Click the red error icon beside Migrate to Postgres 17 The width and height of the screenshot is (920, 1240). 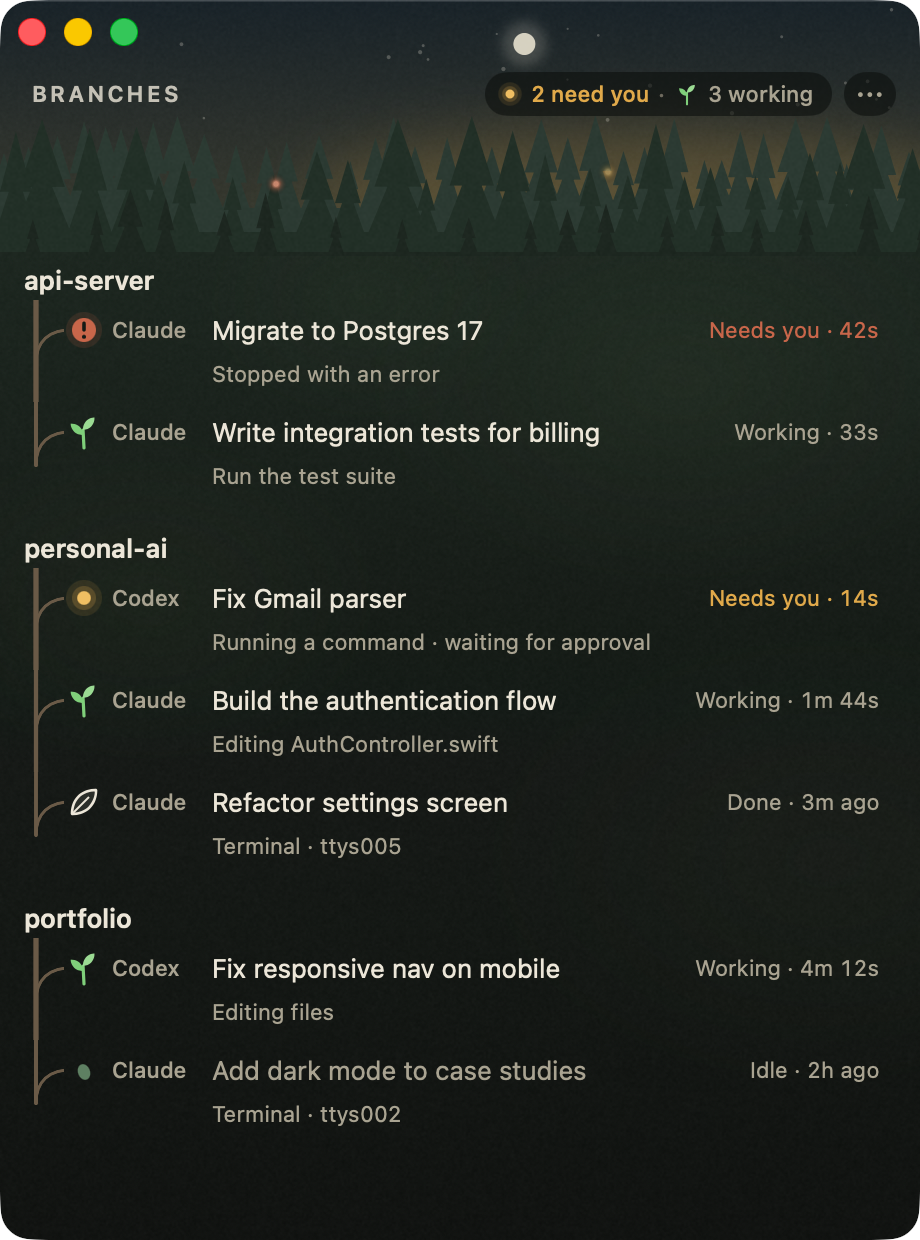point(84,330)
